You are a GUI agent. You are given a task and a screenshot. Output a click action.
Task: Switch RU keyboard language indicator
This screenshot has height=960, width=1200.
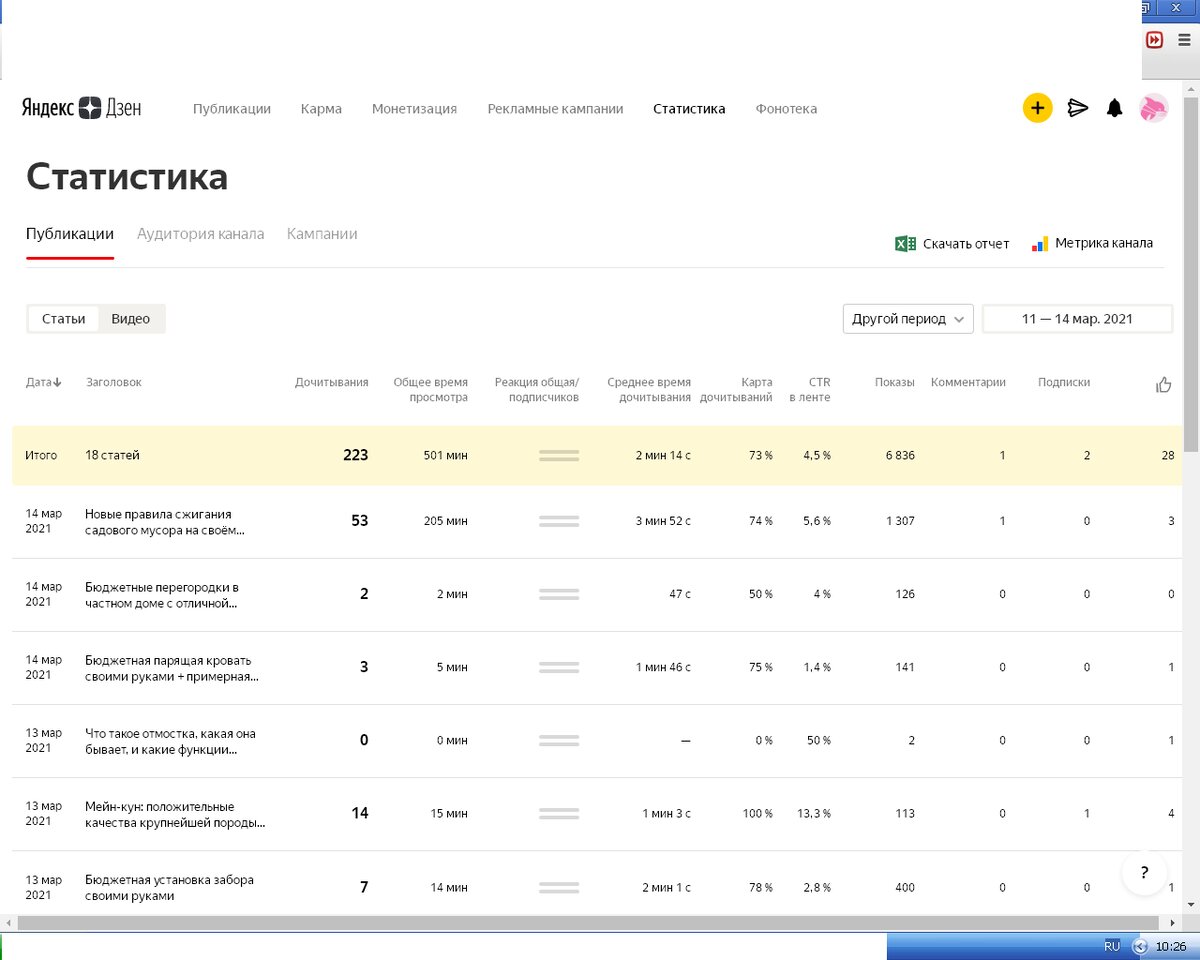(1112, 946)
